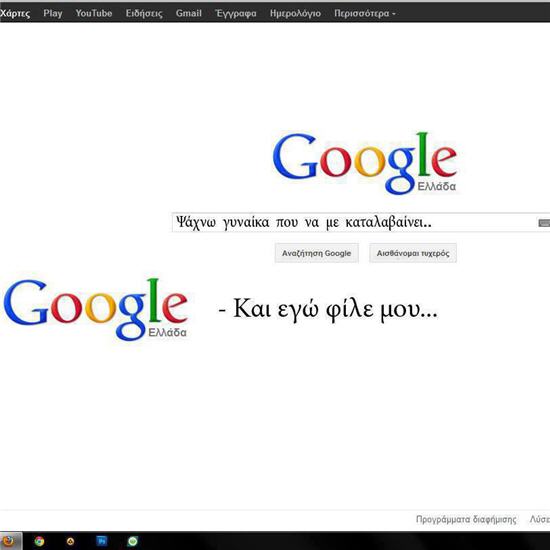Click the Αισθάνομαι τυχερός button
Screen dimensions: 550x550
[413, 253]
